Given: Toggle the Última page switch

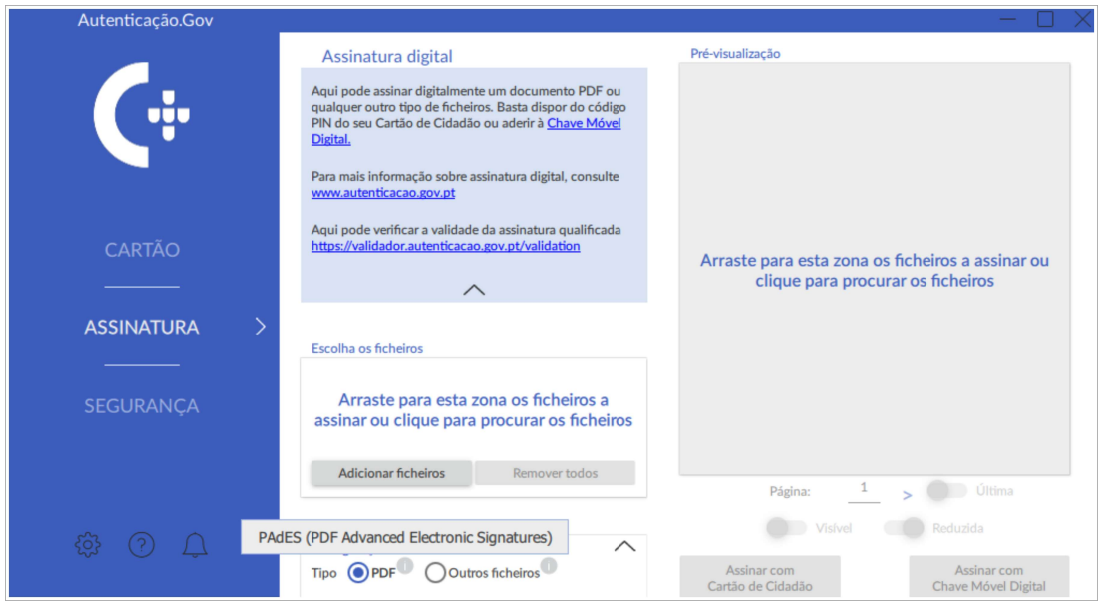Looking at the screenshot, I should point(946,490).
